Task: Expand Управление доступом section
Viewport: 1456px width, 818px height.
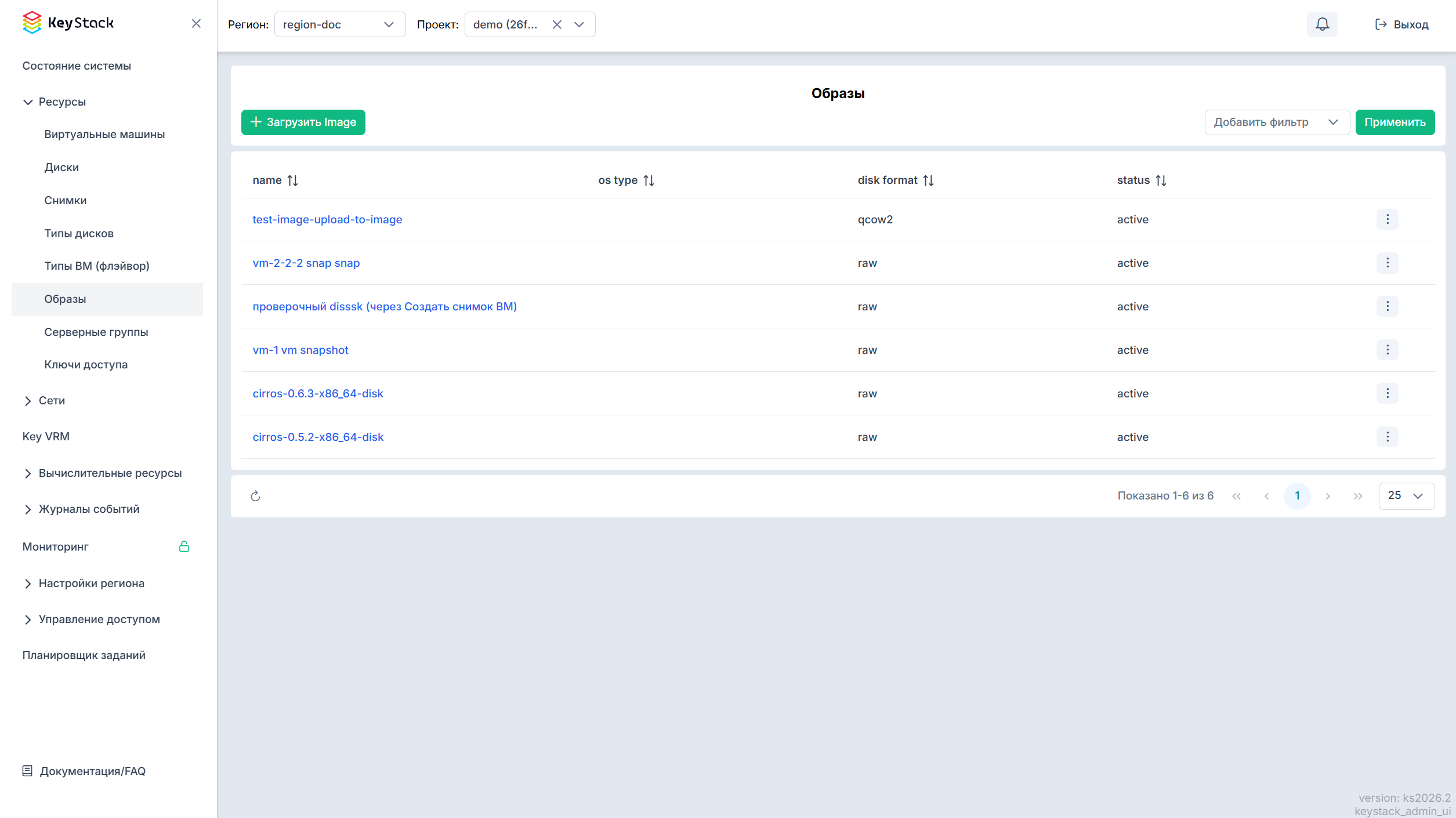Action: 91,619
